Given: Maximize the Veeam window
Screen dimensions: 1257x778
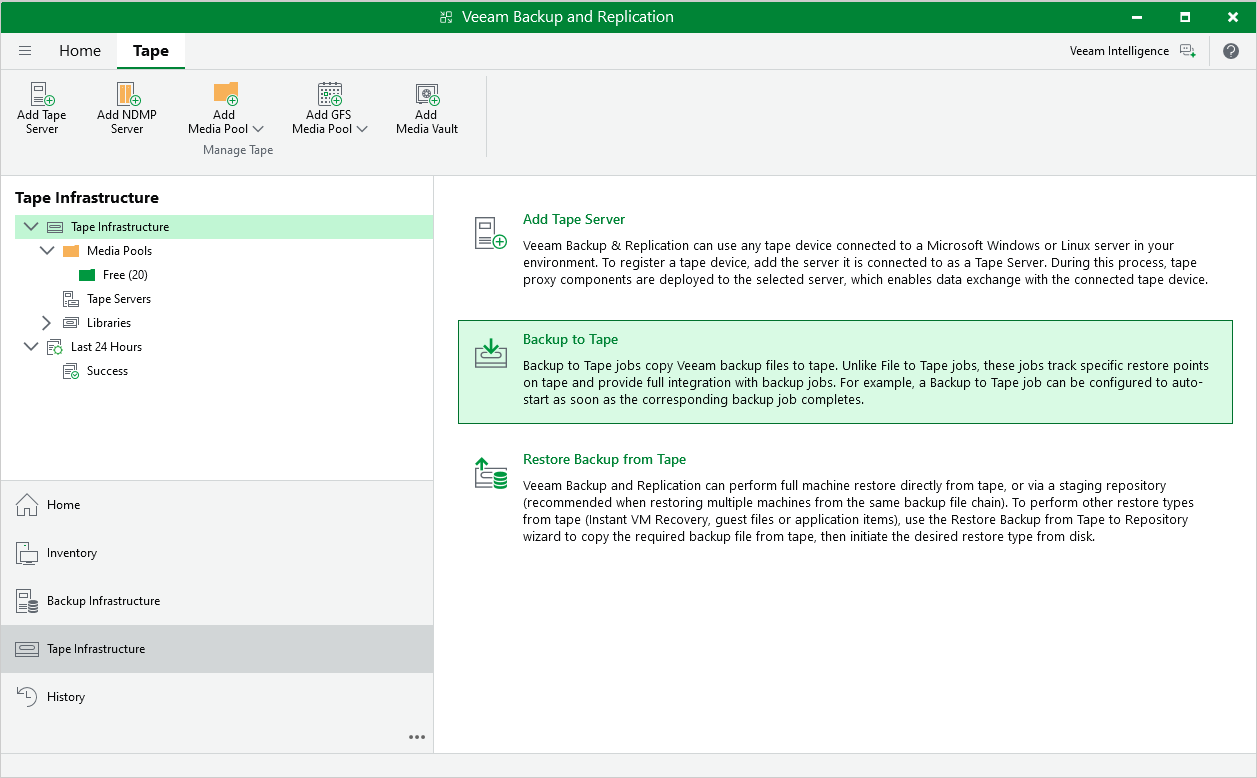Looking at the screenshot, I should coord(1185,17).
